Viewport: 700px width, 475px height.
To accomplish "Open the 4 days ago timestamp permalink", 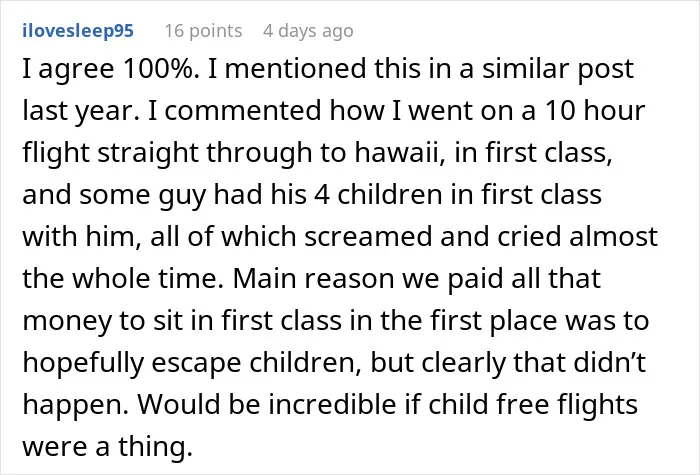I will 308,31.
